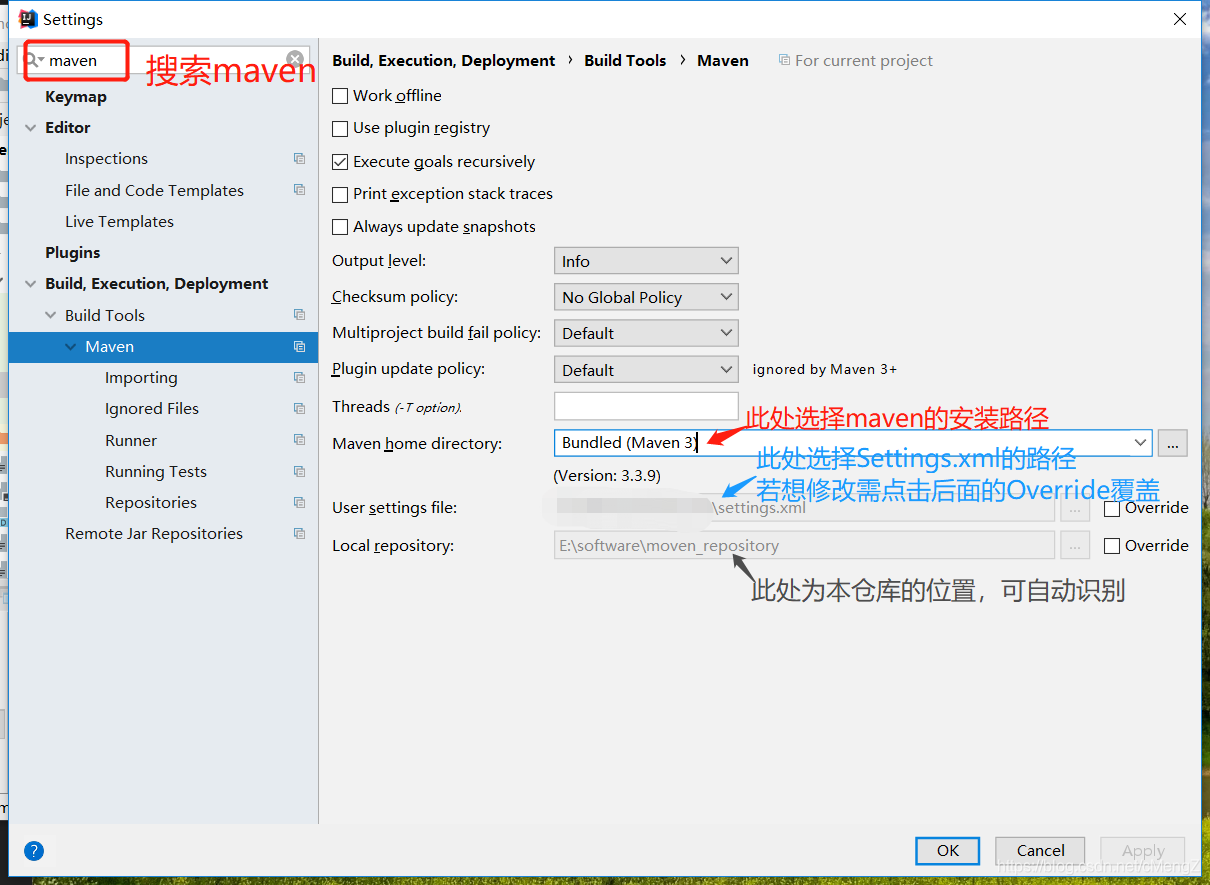Screen dimensions: 1210x885
Task: Collapse the Build Tools node
Action: [x=50, y=315]
